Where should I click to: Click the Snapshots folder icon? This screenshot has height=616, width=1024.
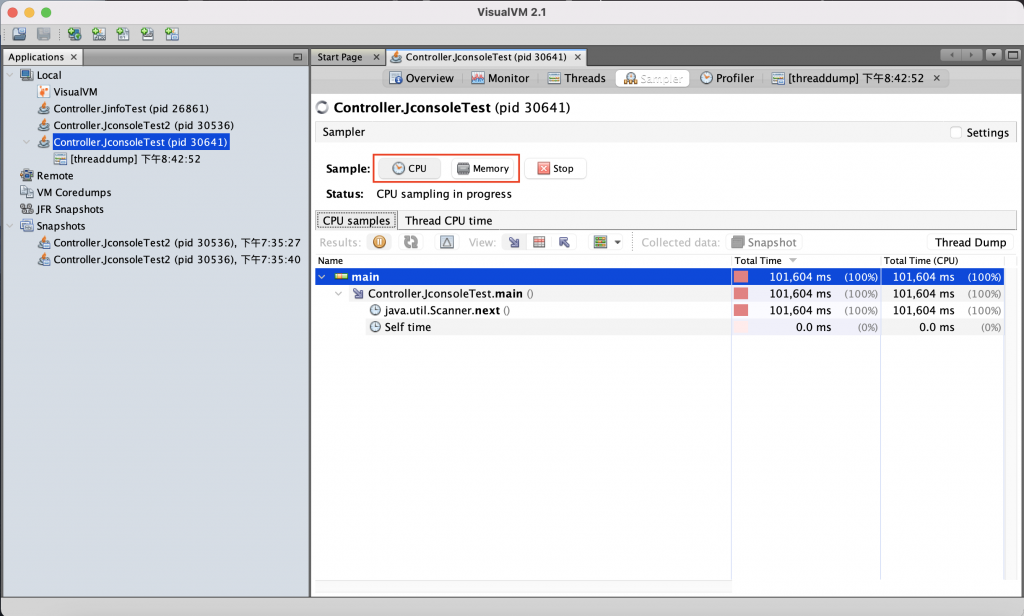tap(27, 226)
